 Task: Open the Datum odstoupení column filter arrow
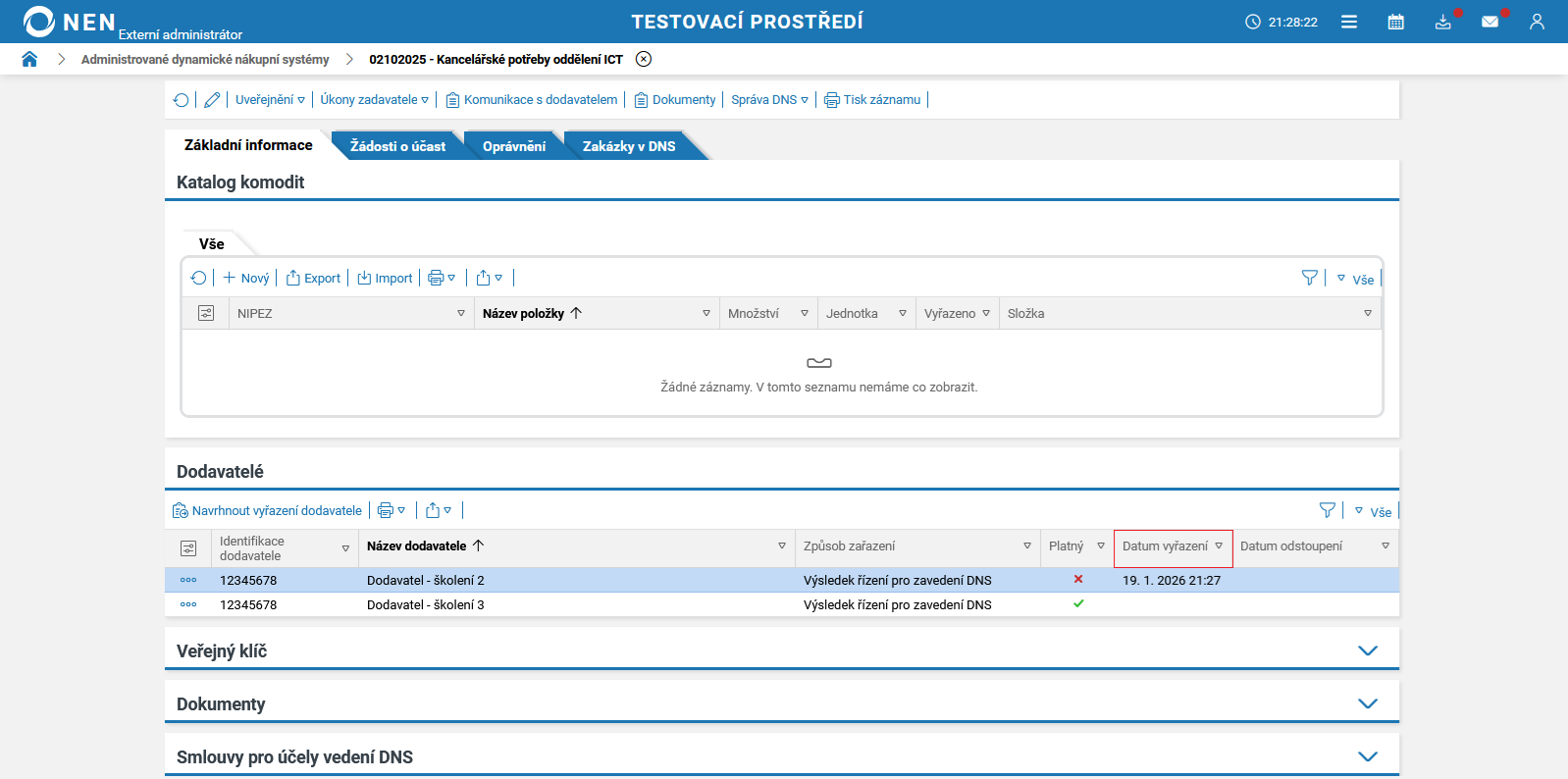1385,545
